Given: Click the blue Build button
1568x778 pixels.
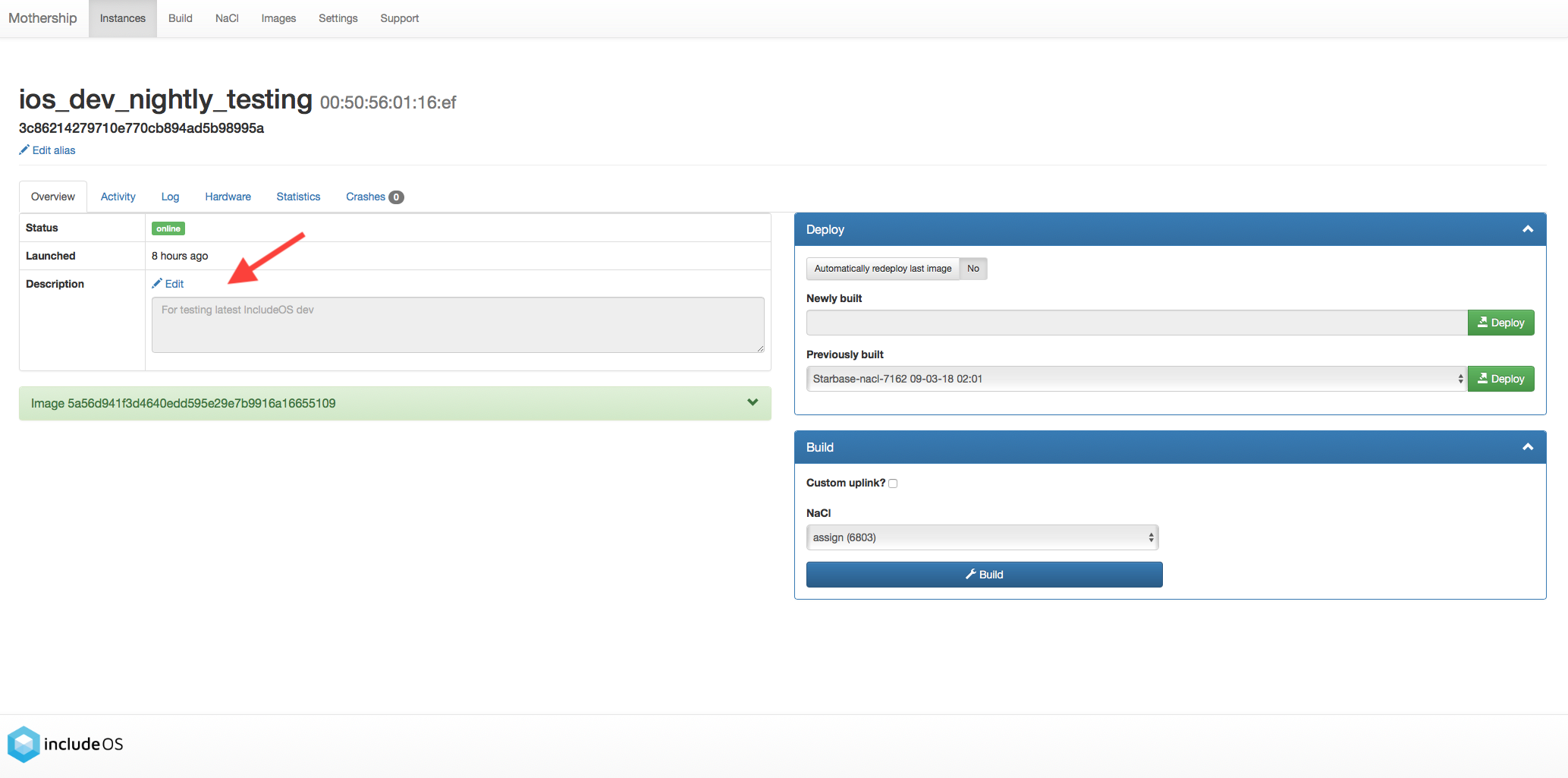Looking at the screenshot, I should tap(984, 575).
